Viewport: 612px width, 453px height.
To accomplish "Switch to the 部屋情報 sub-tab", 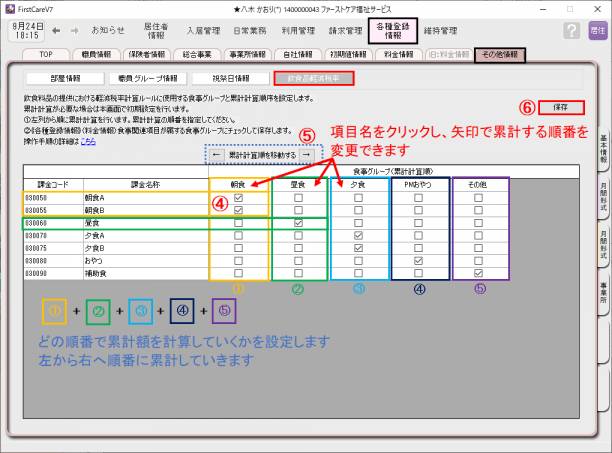I will coord(49,77).
